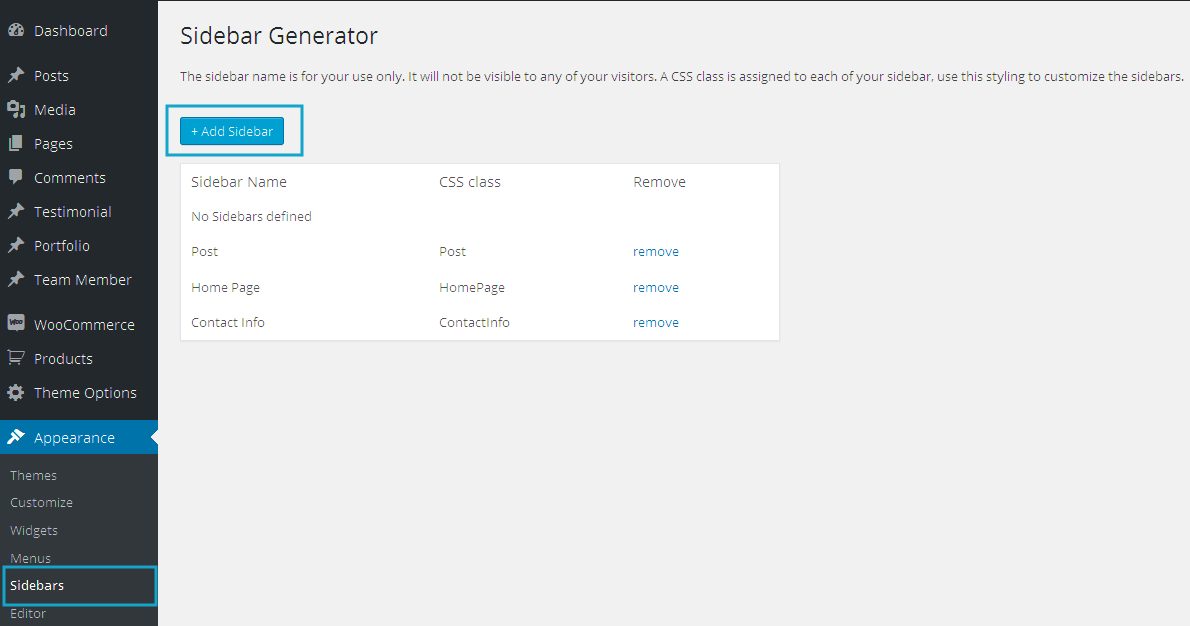Remove the Home Page sidebar
Screen dimensions: 1190x626
[655, 288]
